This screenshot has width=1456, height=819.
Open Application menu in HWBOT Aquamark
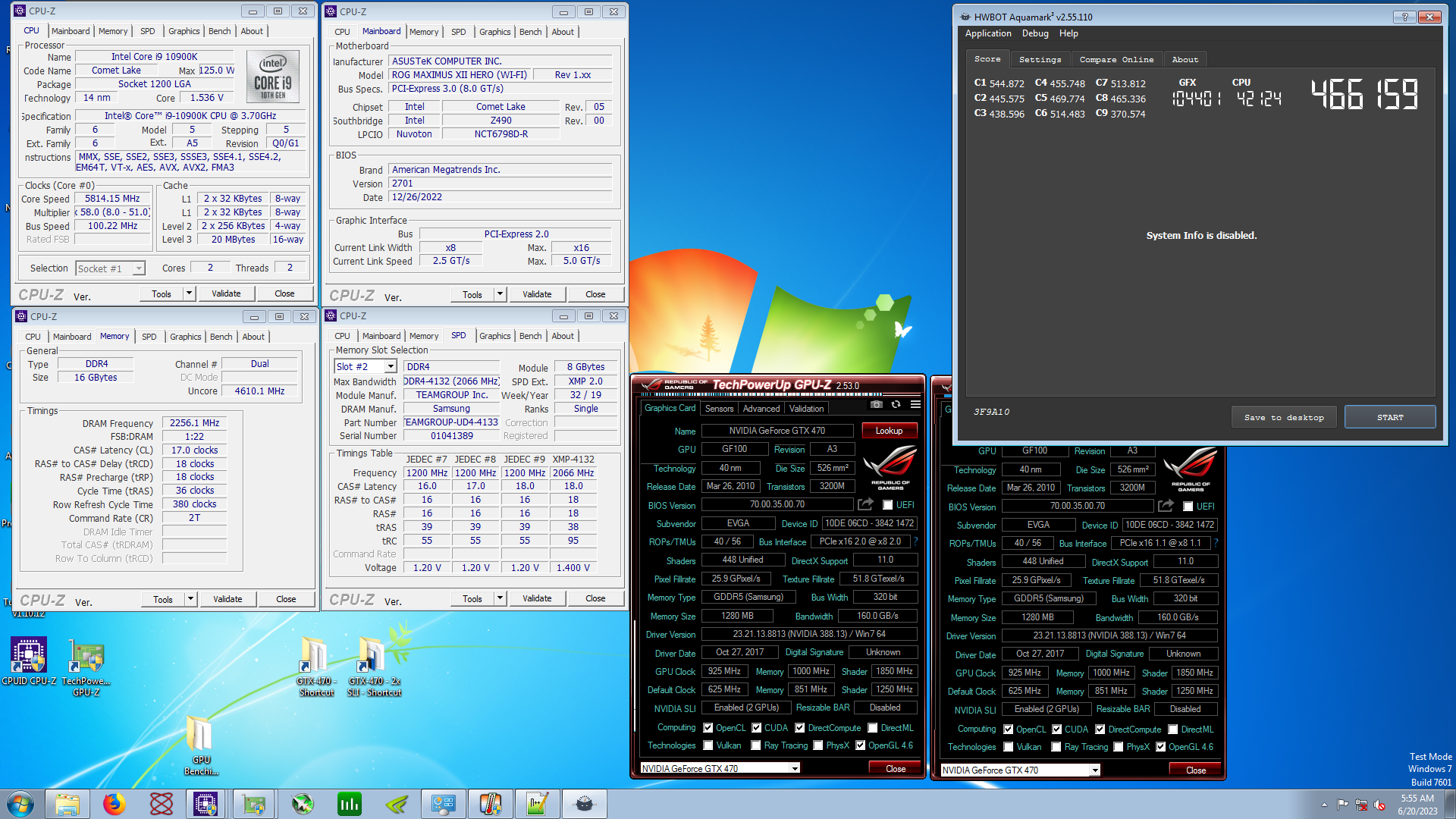coord(988,33)
